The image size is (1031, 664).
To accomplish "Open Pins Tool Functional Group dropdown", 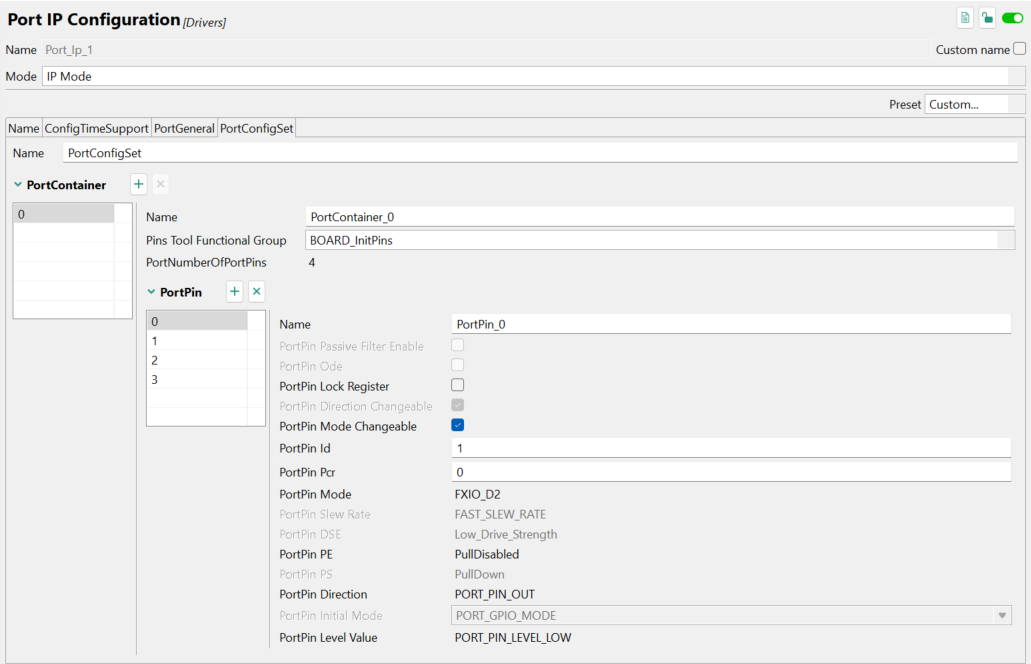I will pyautogui.click(x=660, y=240).
